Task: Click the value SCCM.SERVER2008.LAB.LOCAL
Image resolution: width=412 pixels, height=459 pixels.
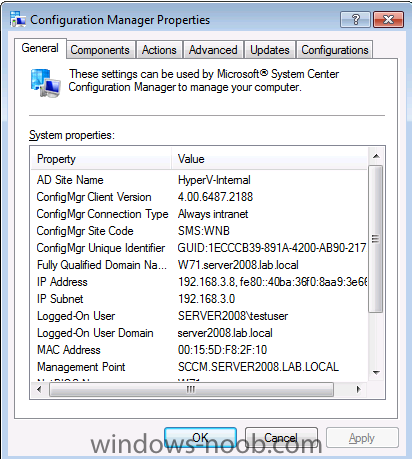Action: pyautogui.click(x=258, y=367)
